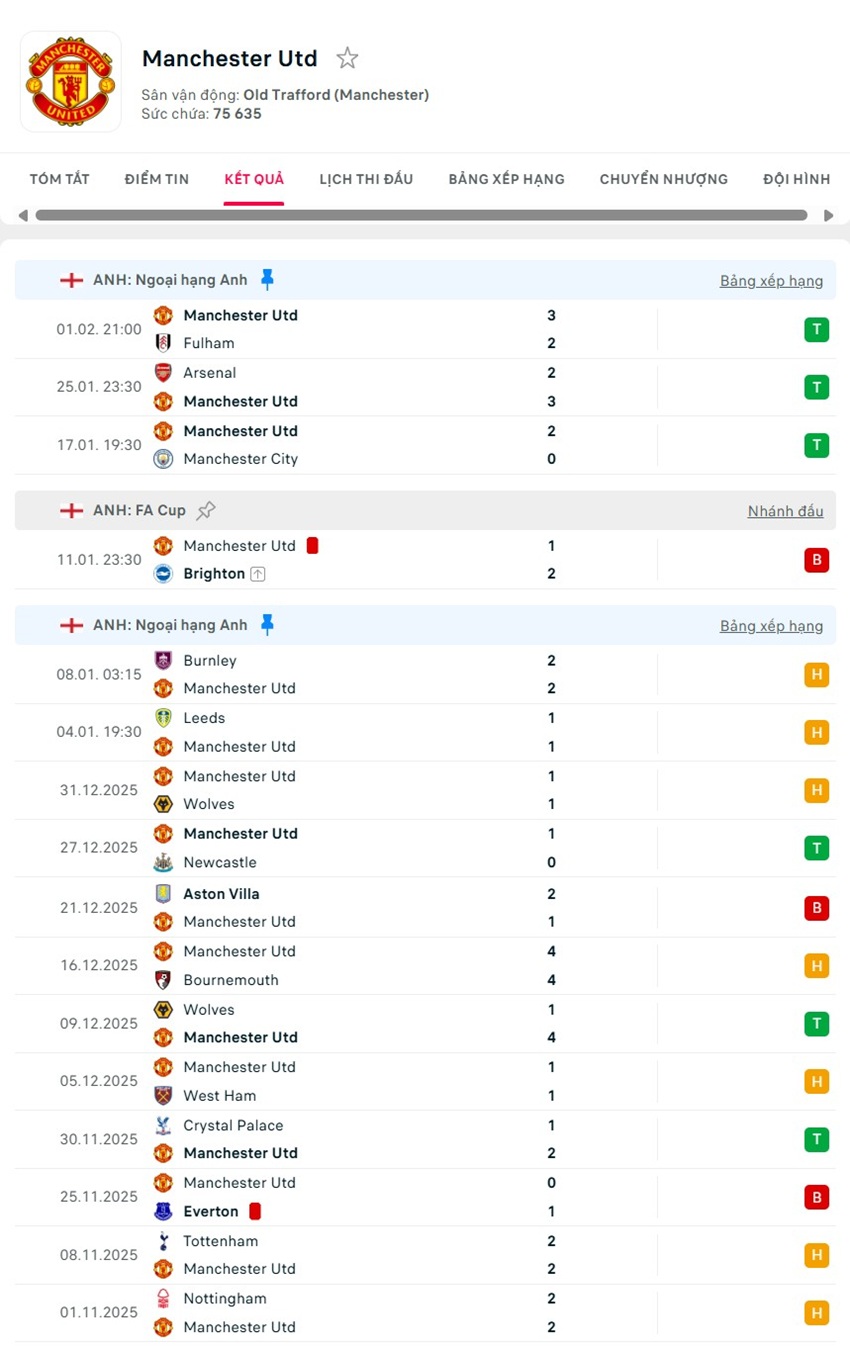Click the right chevron to scroll tabs
This screenshot has width=850, height=1348.
coord(828,214)
